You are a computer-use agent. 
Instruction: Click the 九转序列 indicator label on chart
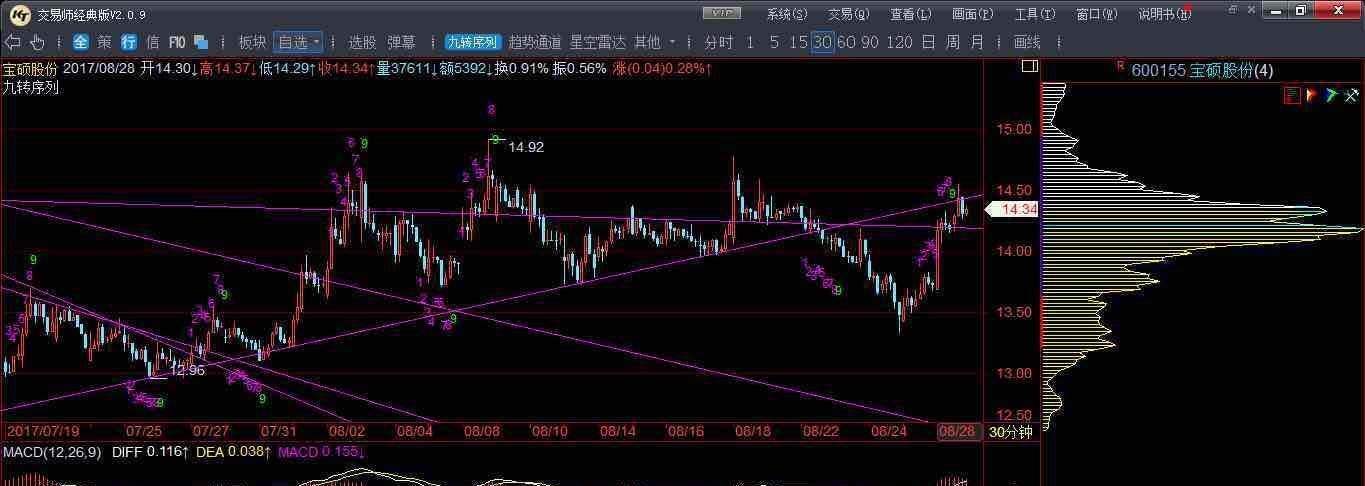coord(30,87)
